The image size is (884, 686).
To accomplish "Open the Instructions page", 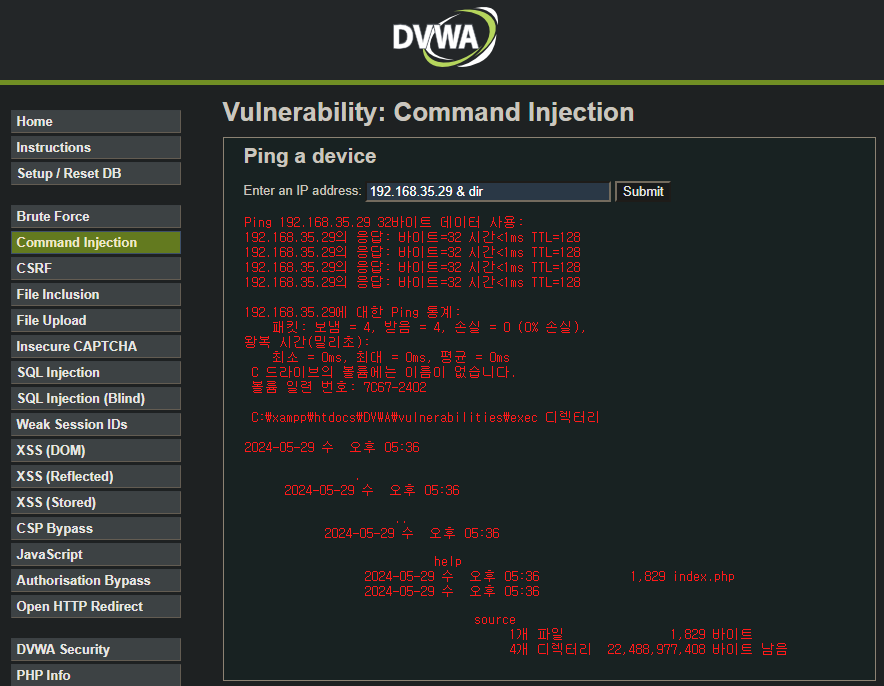I will point(96,147).
